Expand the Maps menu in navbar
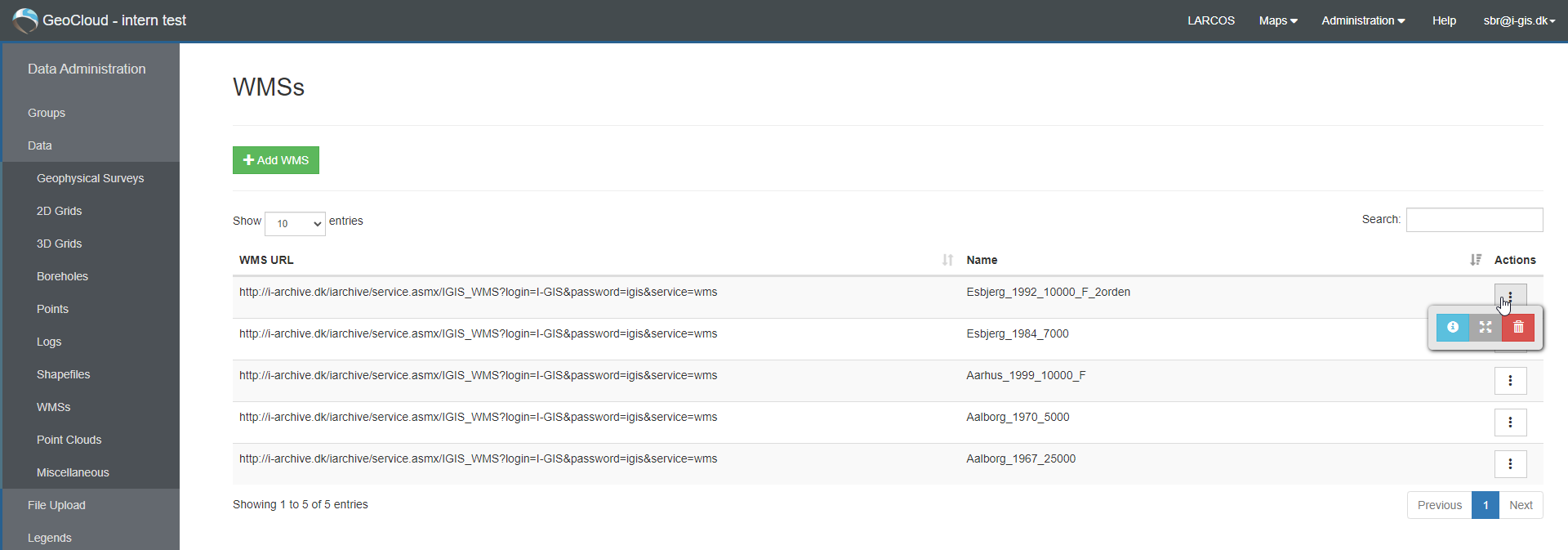Screen dimensions: 1568x550 pos(1278,20)
